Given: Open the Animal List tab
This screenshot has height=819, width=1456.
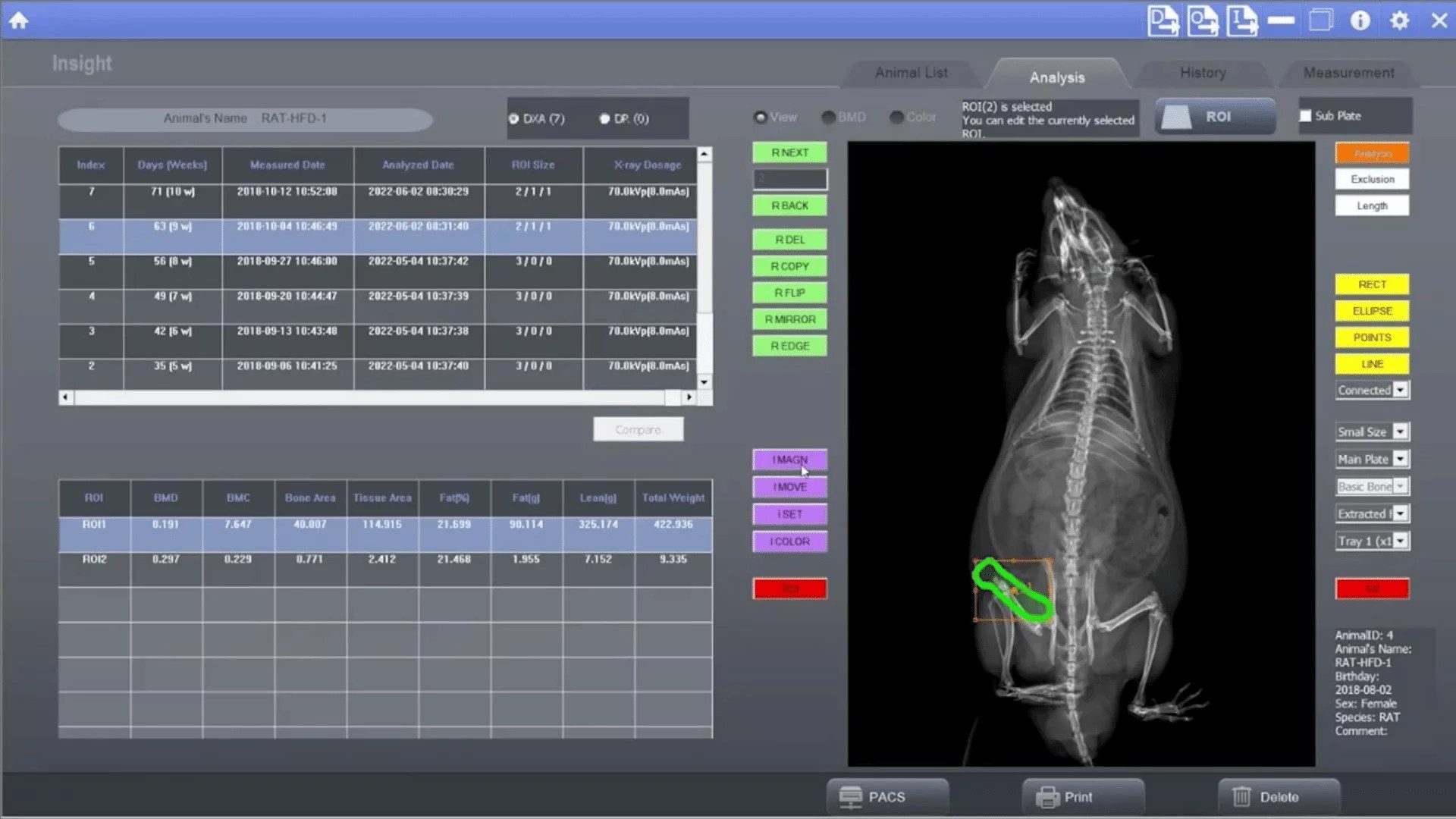Looking at the screenshot, I should (x=911, y=73).
